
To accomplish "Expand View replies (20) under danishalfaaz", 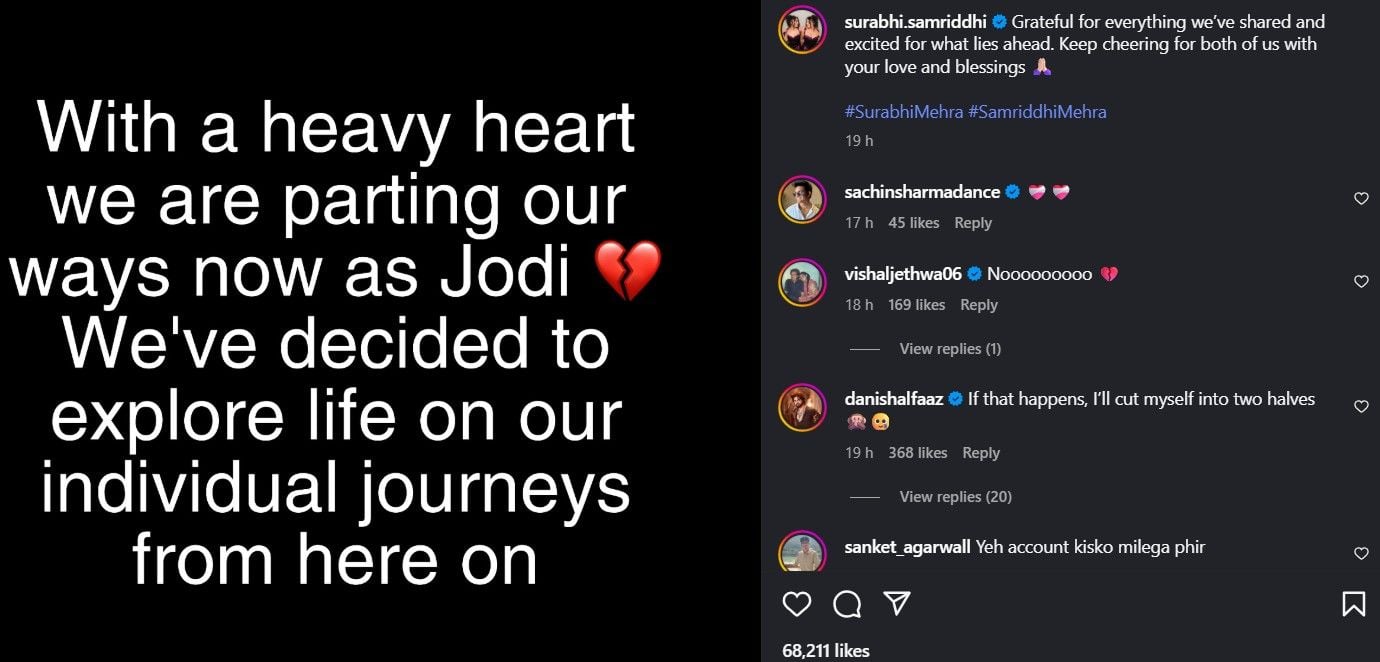I will tap(955, 497).
